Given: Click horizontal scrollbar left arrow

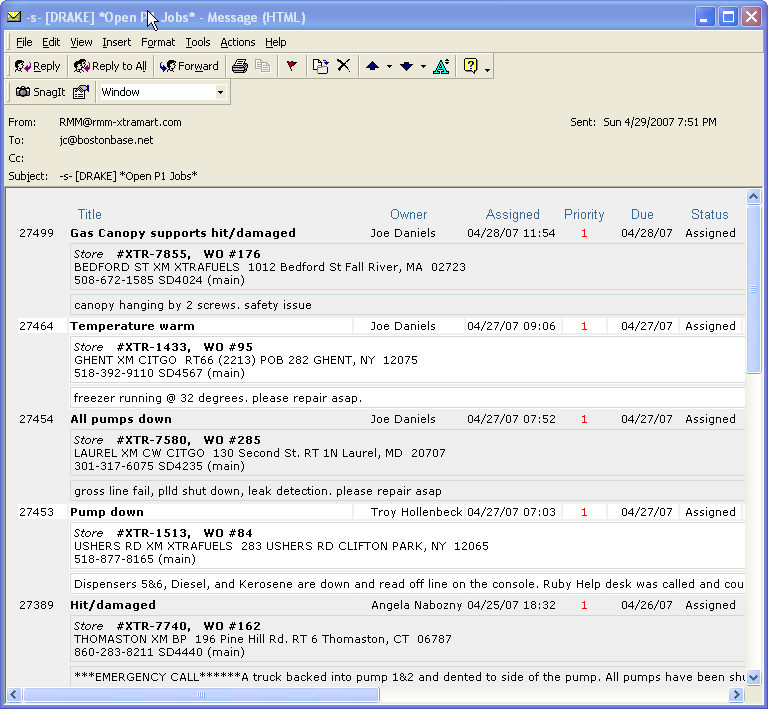Looking at the screenshot, I should [13, 694].
